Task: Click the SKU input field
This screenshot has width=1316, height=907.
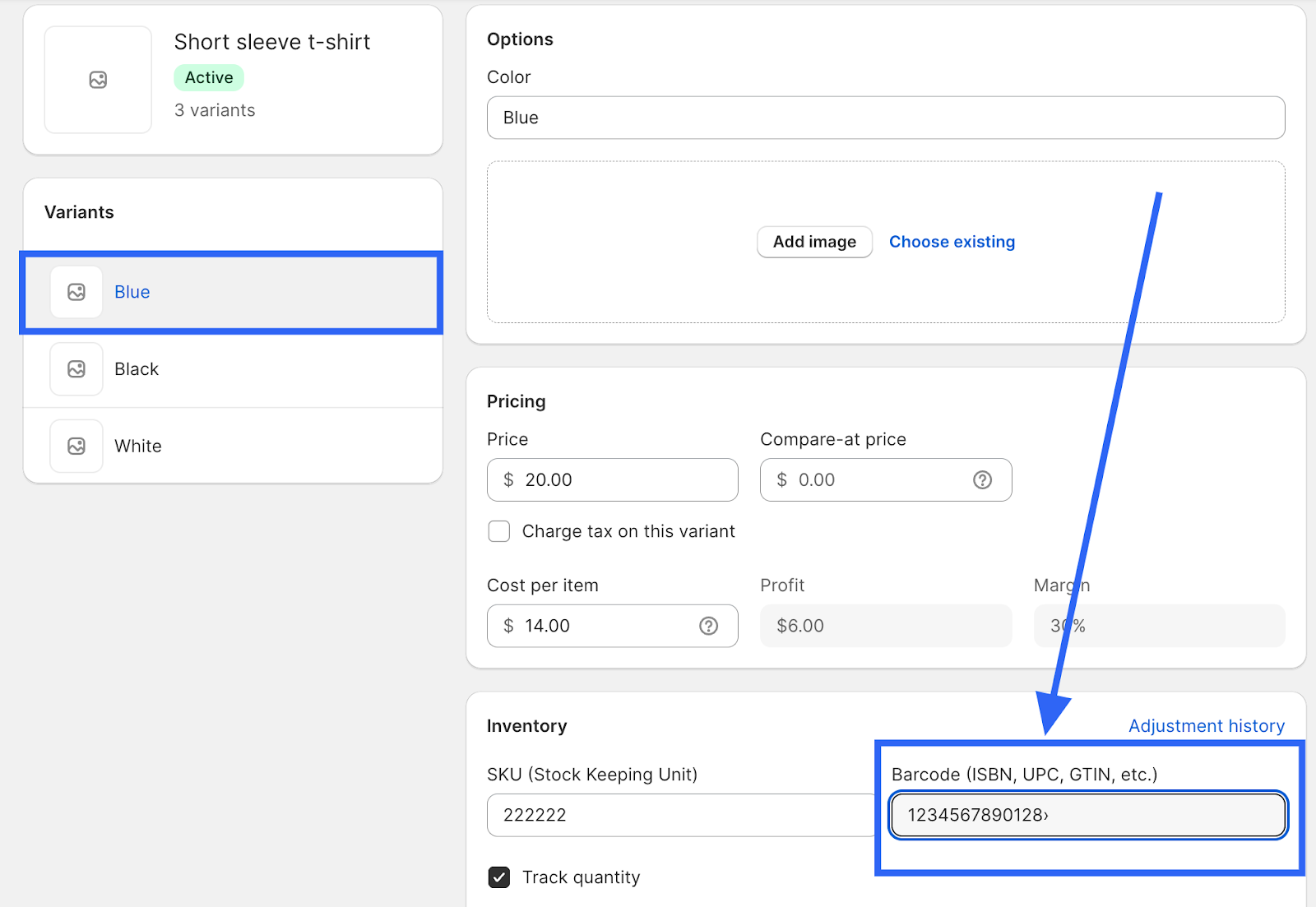Action: [x=681, y=815]
